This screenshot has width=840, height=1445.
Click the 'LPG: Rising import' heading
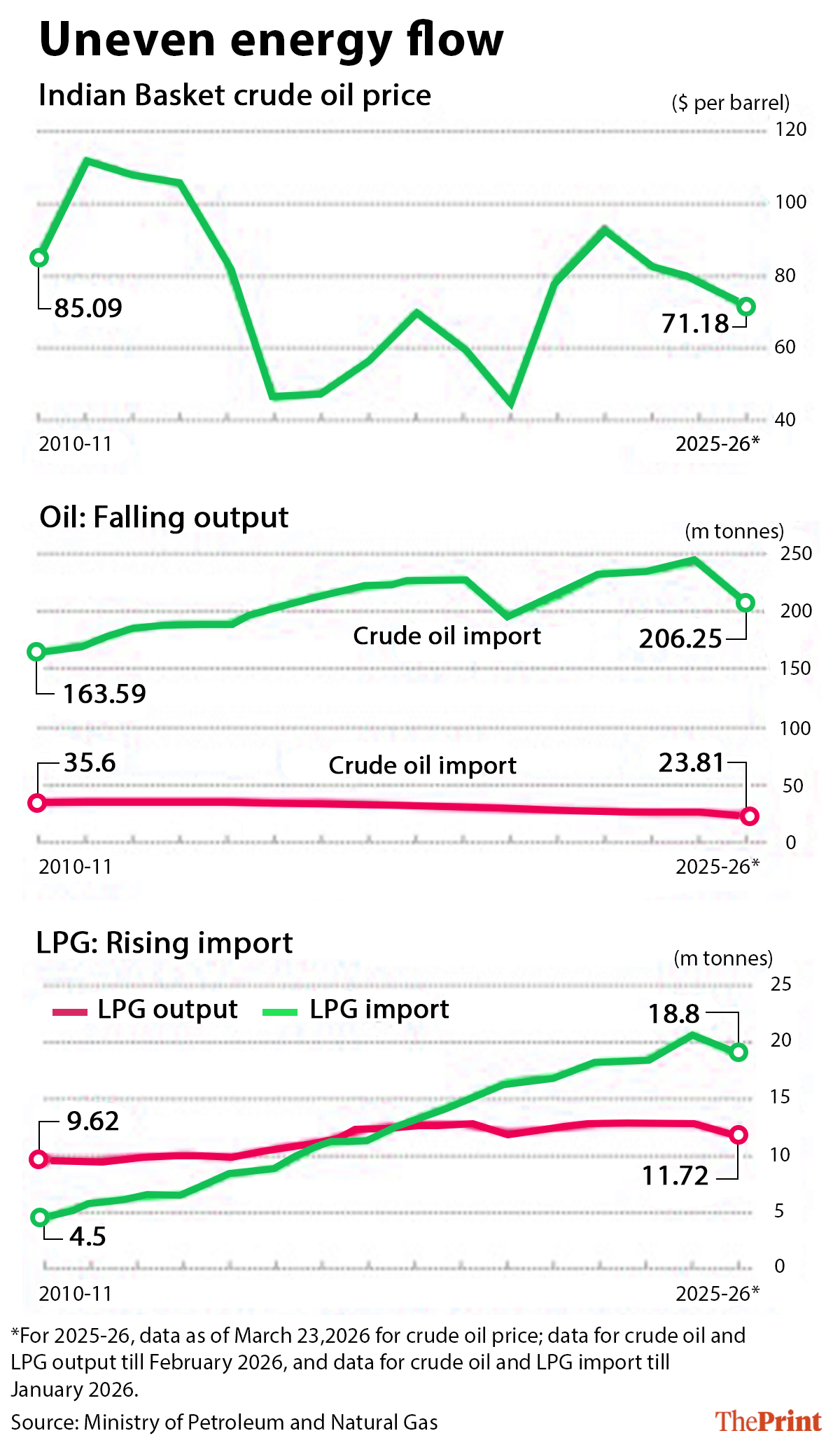164,943
